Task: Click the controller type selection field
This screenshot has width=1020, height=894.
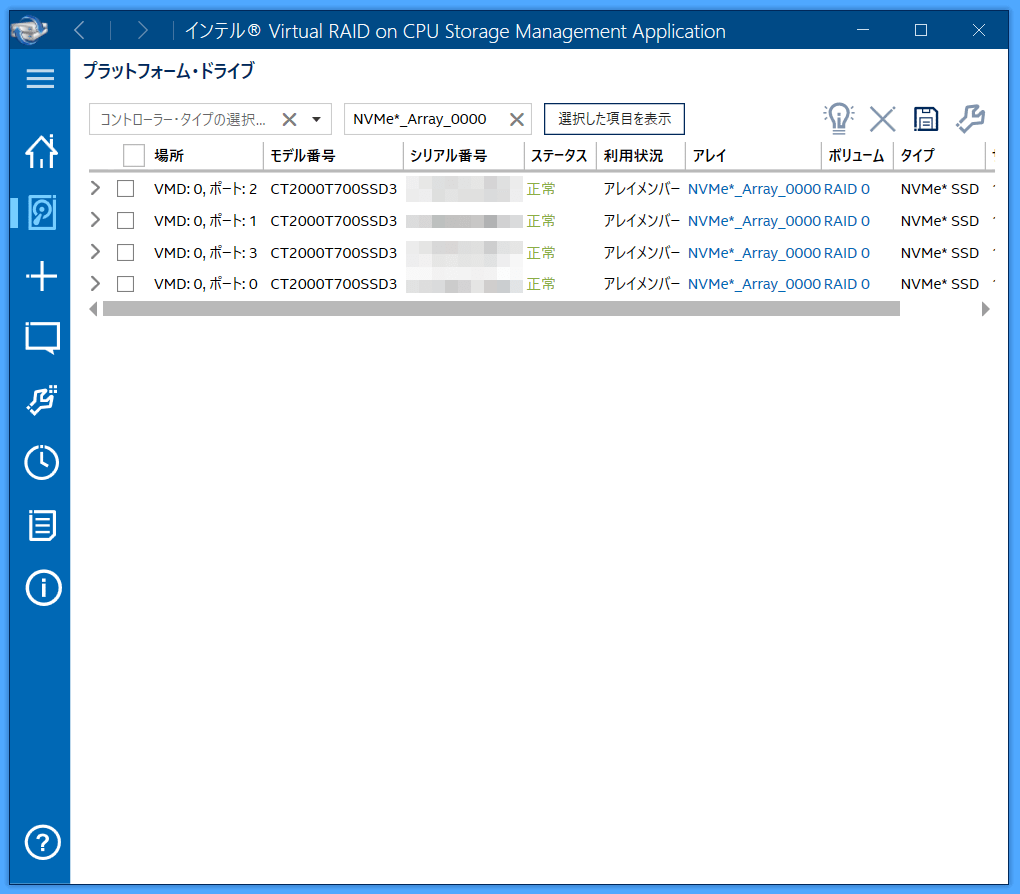Action: click(x=210, y=119)
